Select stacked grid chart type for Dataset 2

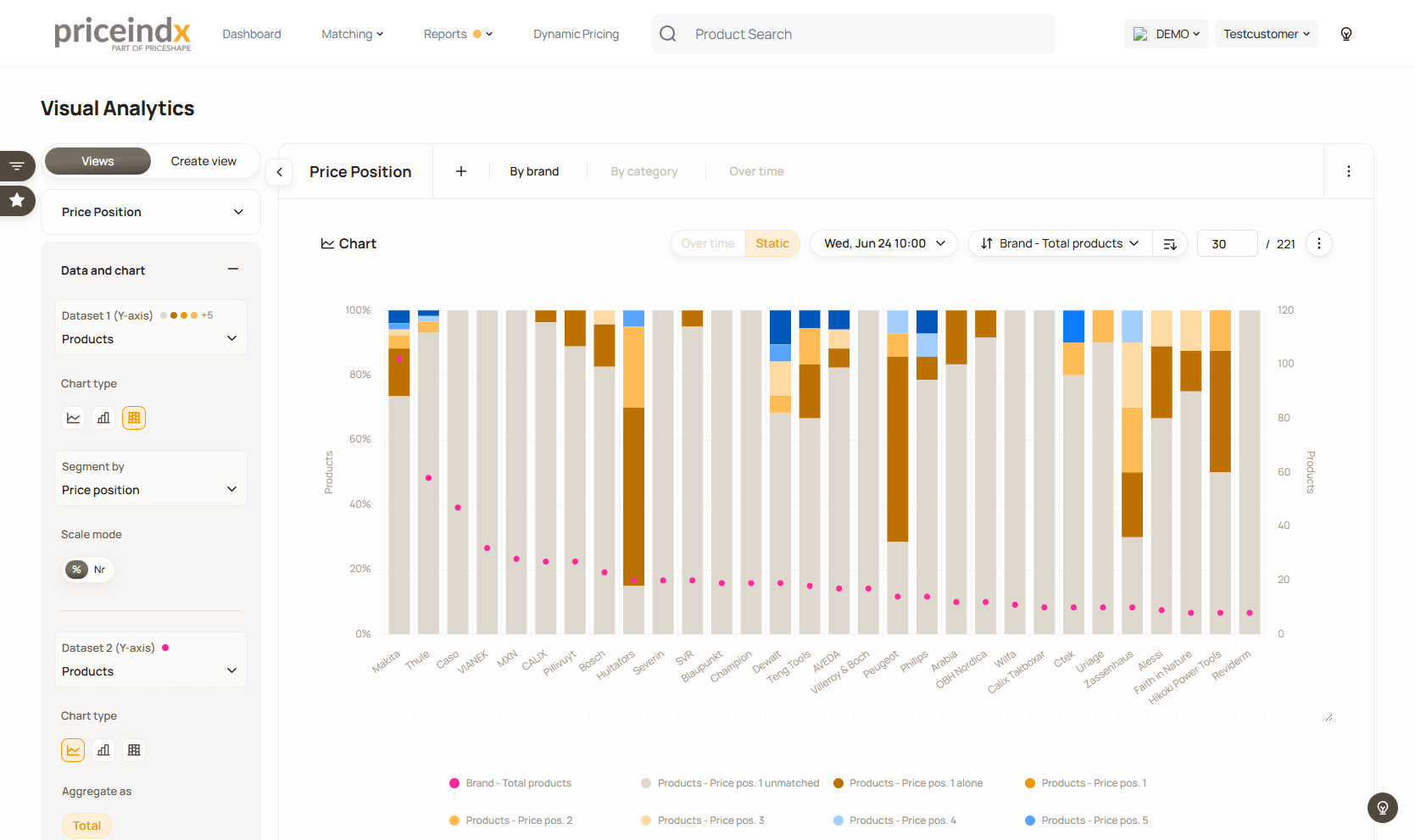point(134,750)
